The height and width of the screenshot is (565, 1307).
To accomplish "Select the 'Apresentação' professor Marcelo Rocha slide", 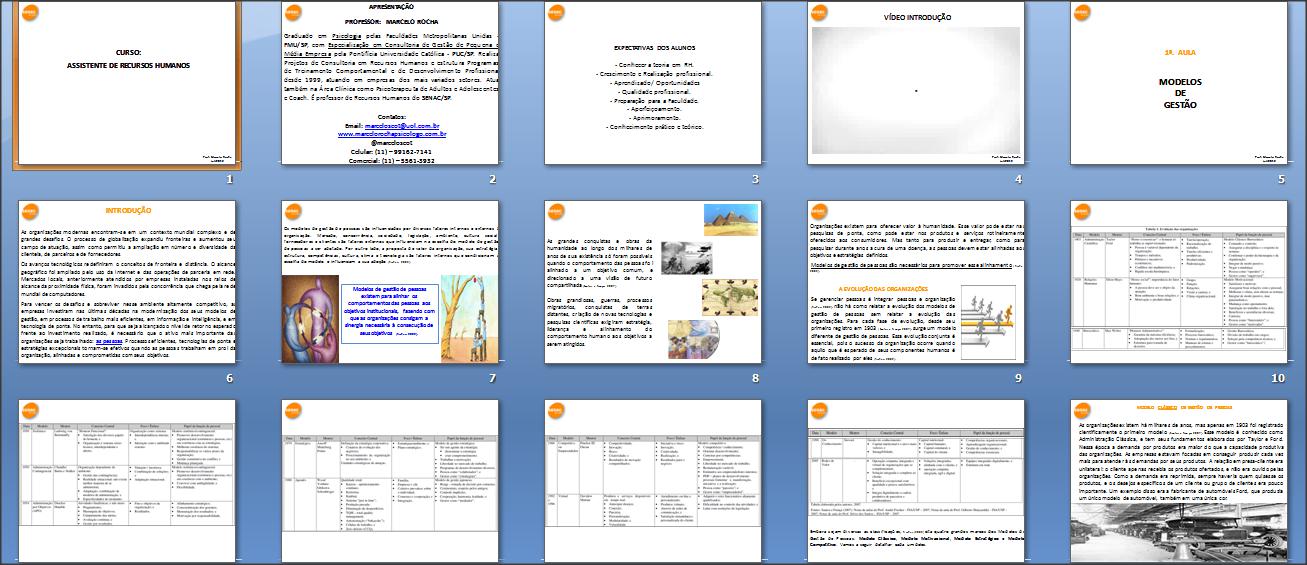I will [390, 82].
